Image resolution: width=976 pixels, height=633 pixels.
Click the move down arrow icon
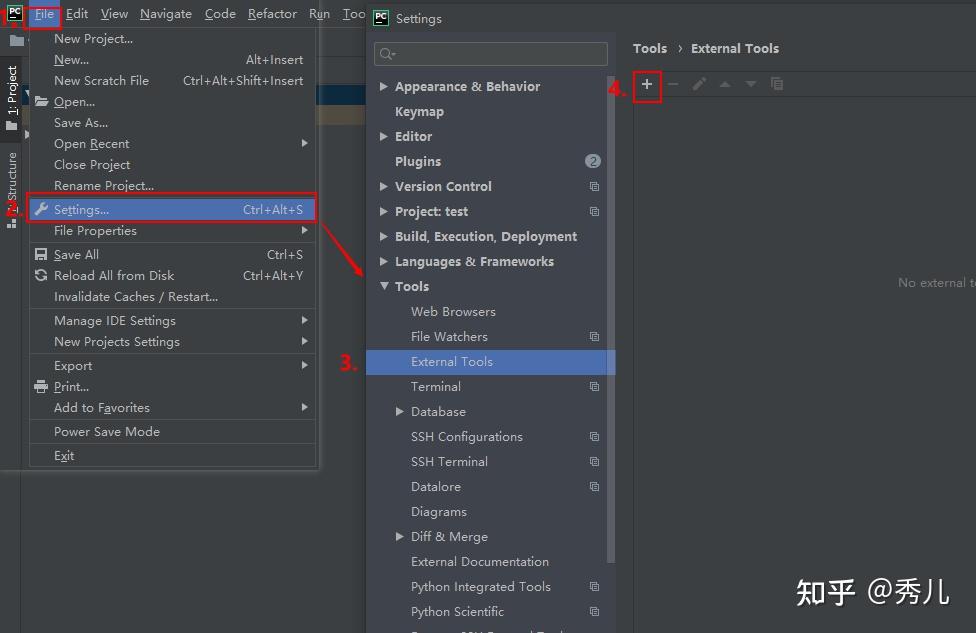pos(751,85)
